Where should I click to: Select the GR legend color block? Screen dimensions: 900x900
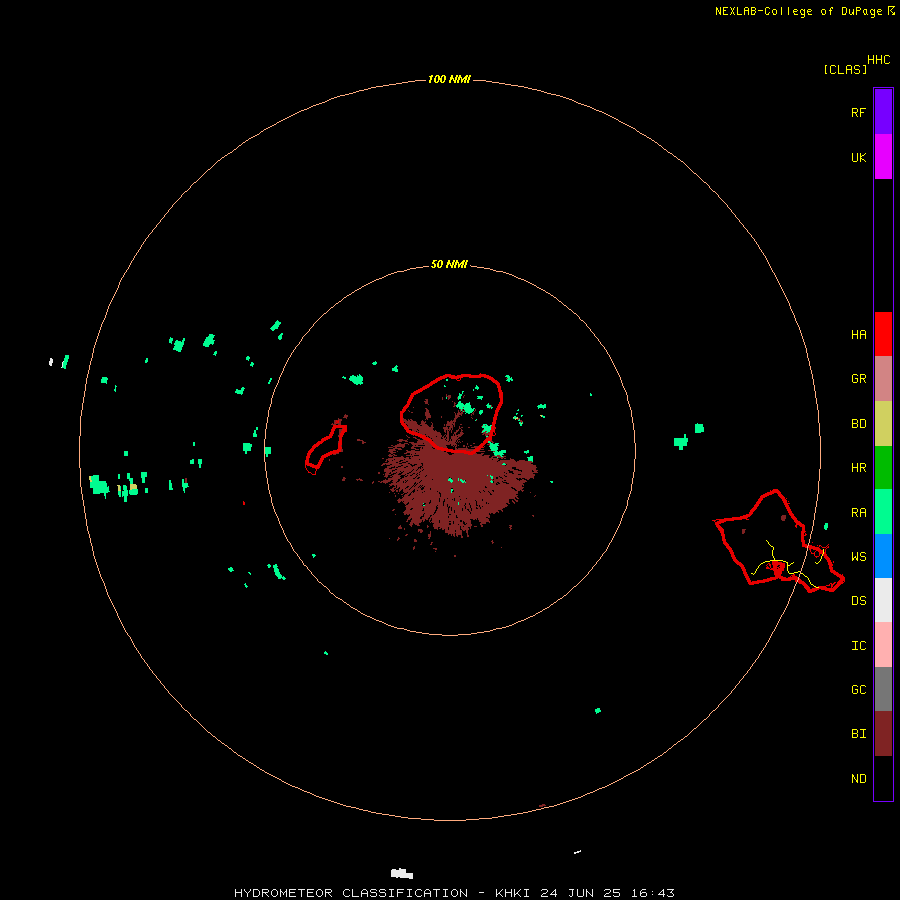point(883,379)
